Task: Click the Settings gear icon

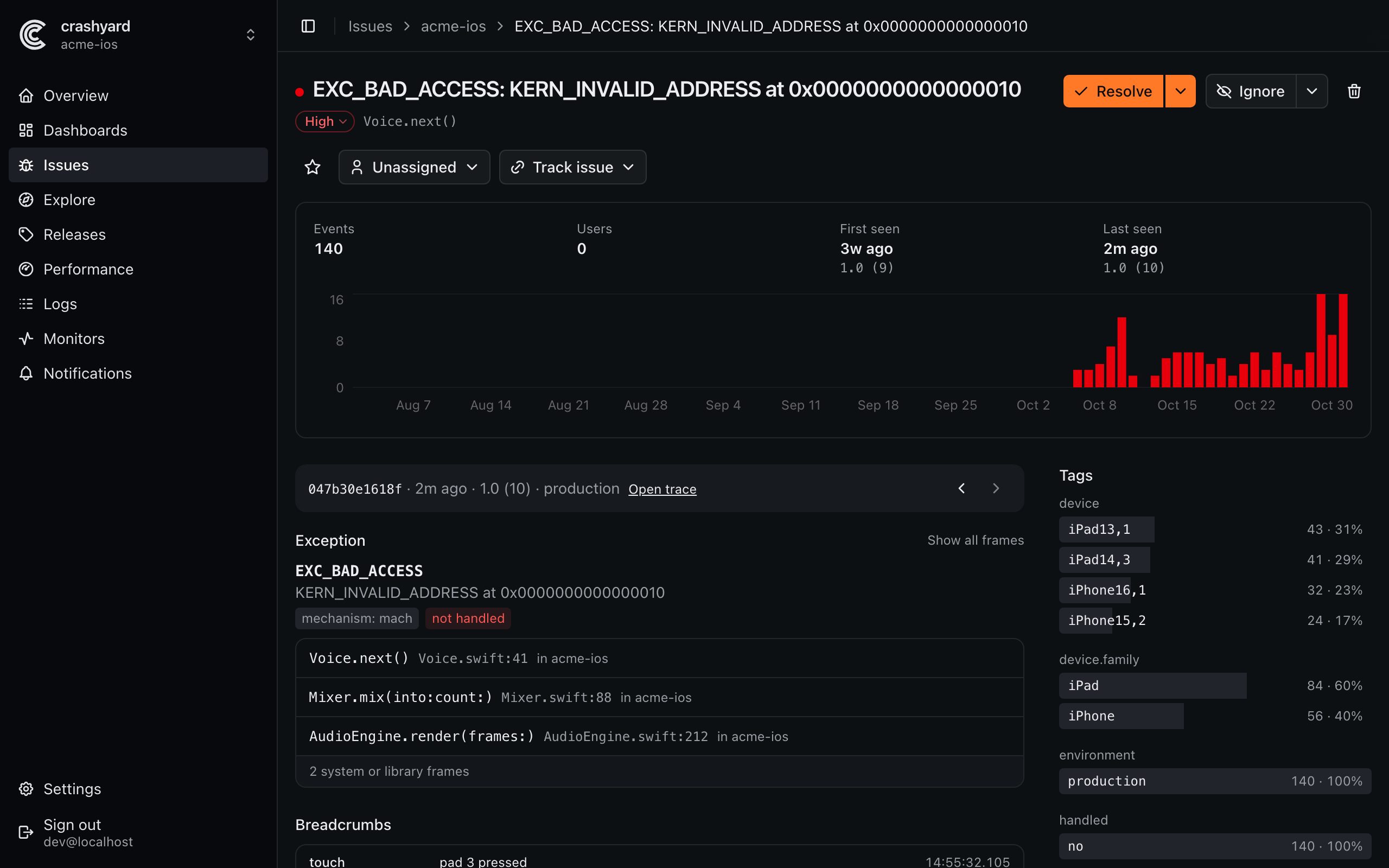Action: coord(26,789)
